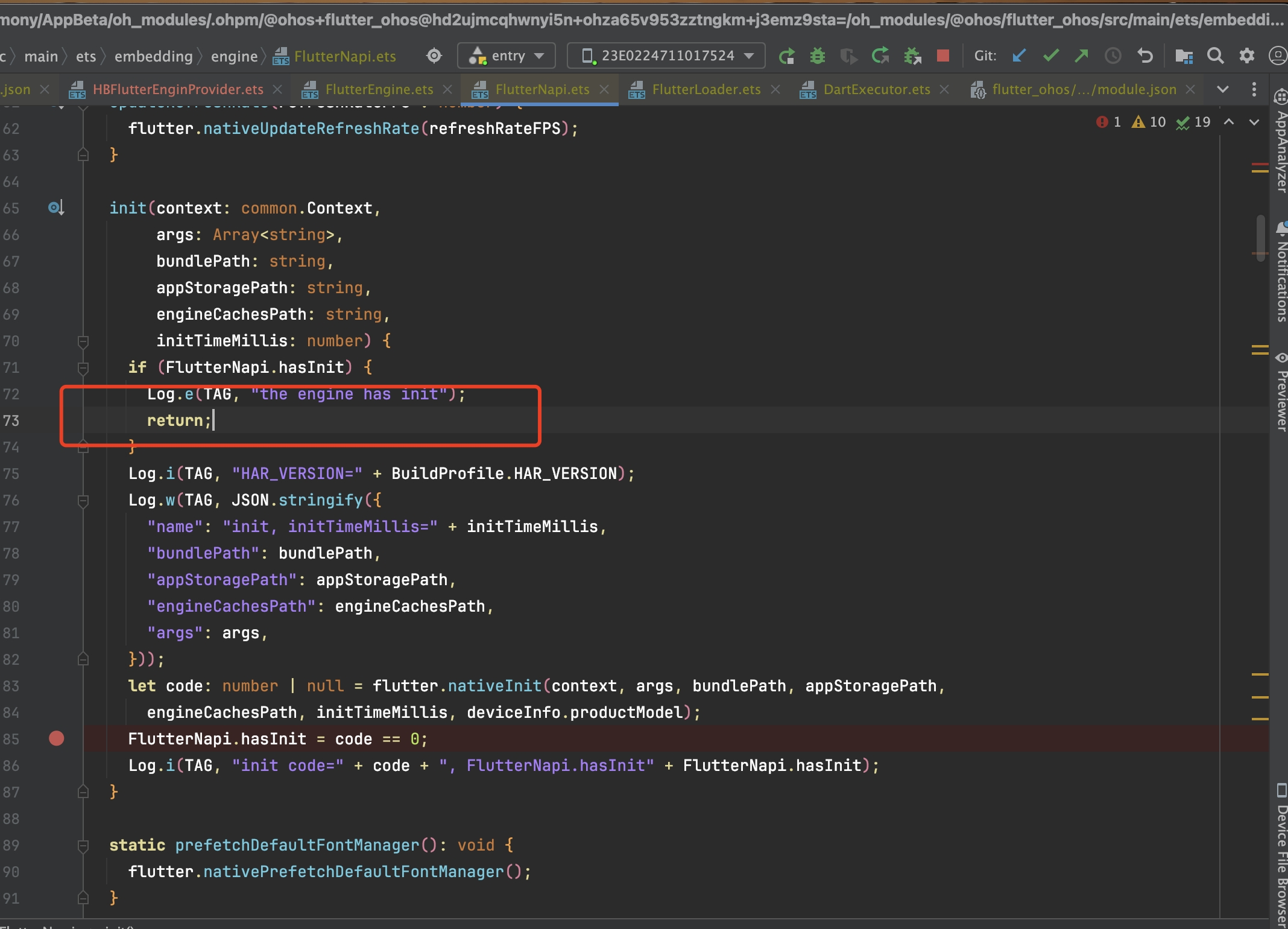Collapse code fold at line 63
Viewport: 1288px width, 929px height.
coord(83,155)
